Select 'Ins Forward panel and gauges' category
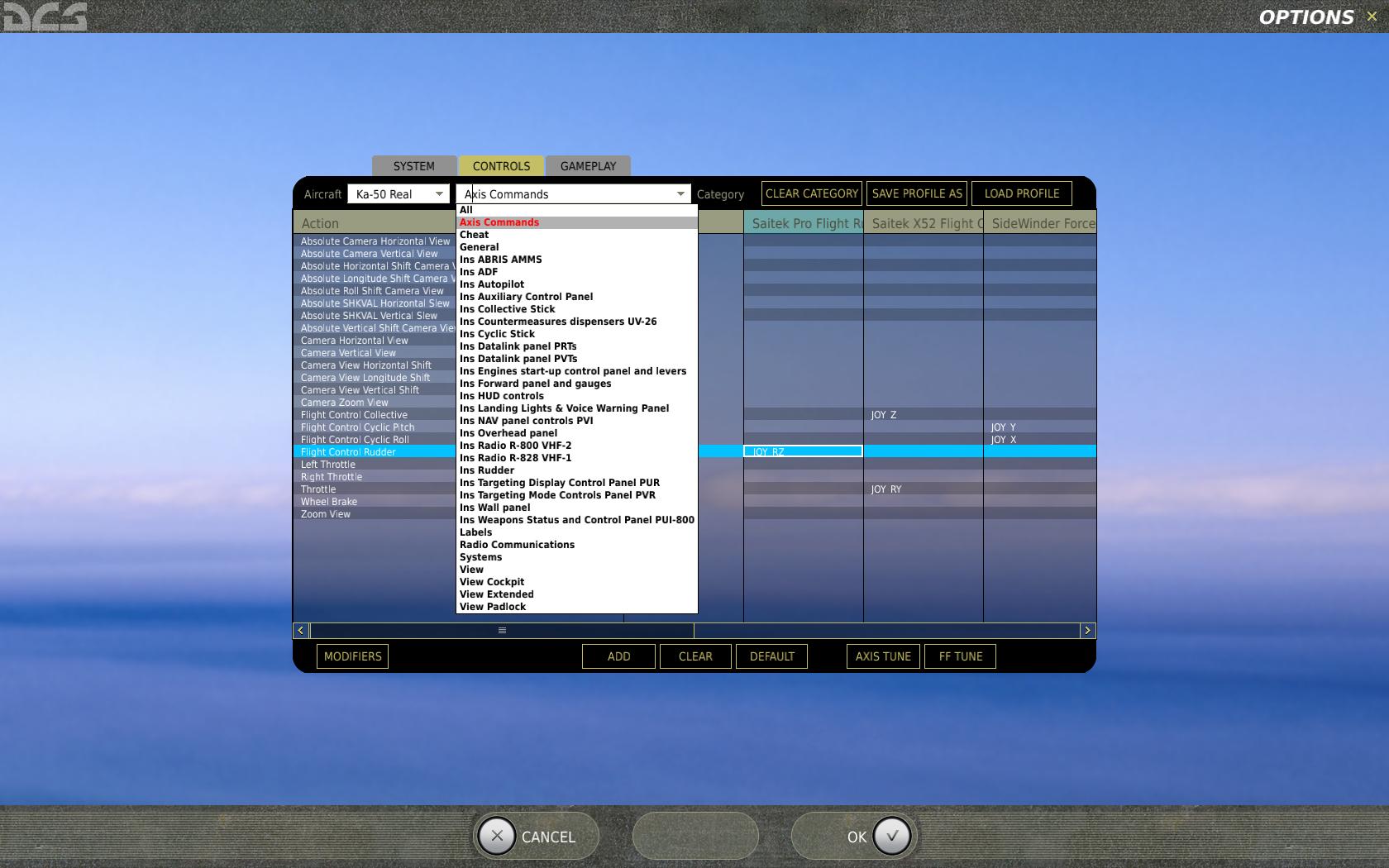The image size is (1389, 868). pyautogui.click(x=577, y=384)
